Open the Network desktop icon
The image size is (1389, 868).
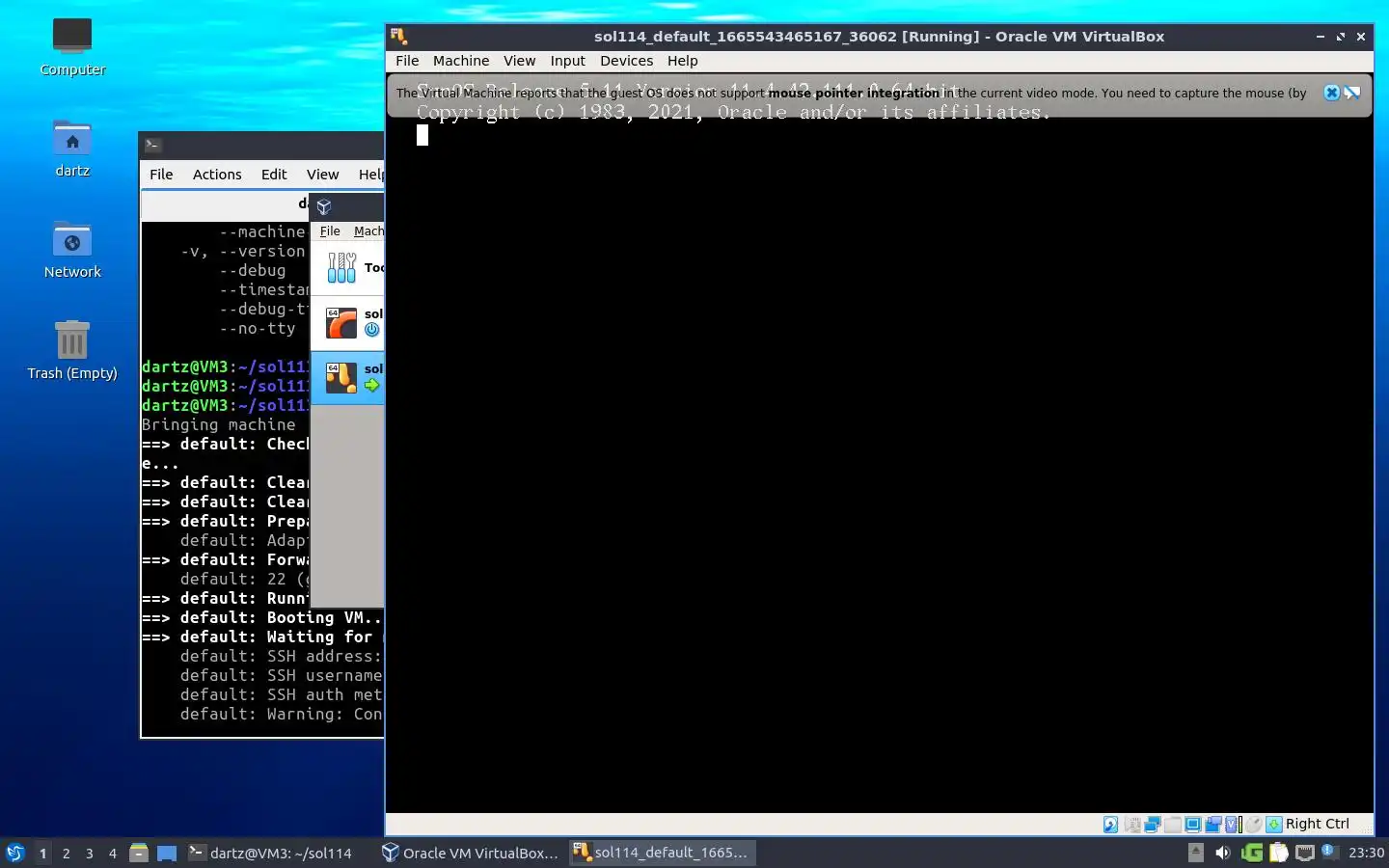click(72, 251)
